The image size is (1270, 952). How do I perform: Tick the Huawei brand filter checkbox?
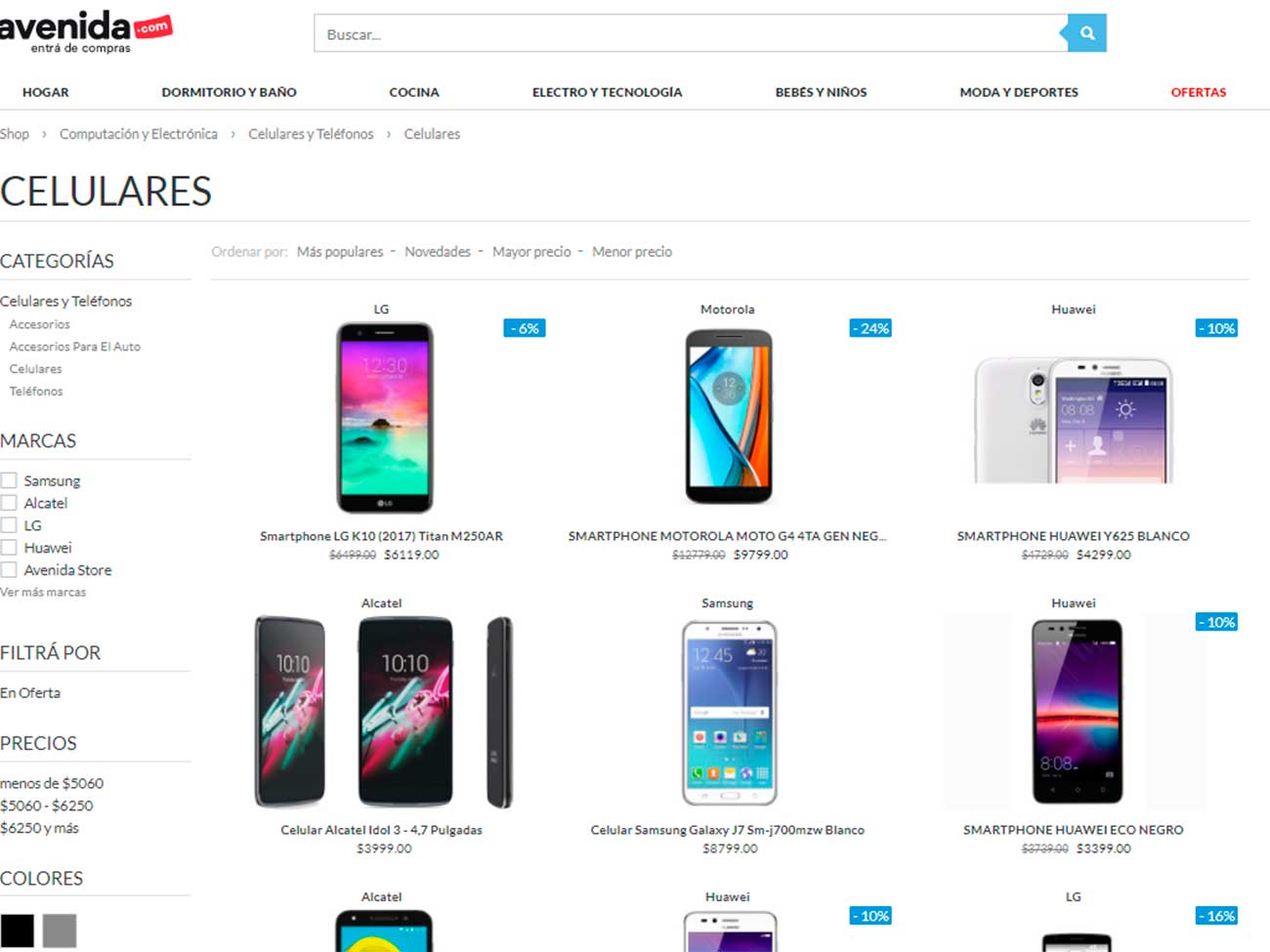pos(9,548)
